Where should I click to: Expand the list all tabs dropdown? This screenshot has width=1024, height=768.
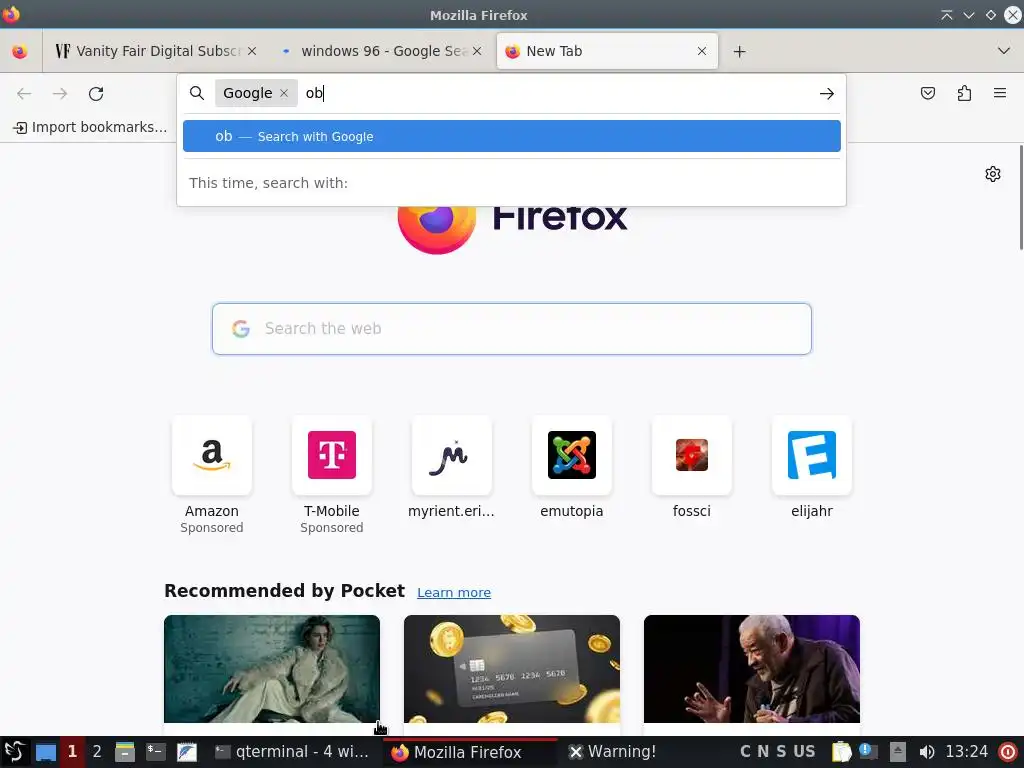1004,51
